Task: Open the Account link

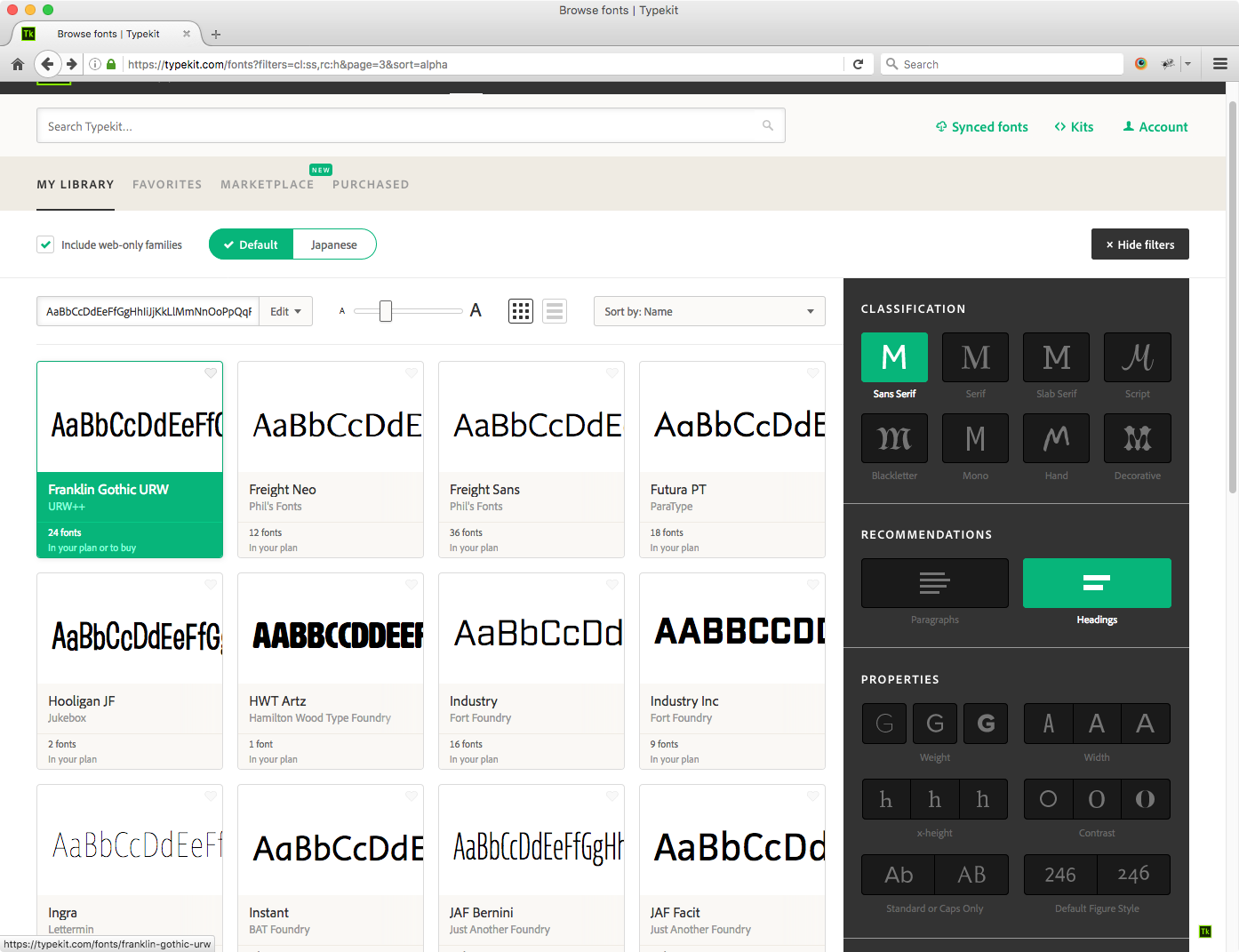Action: click(1155, 127)
